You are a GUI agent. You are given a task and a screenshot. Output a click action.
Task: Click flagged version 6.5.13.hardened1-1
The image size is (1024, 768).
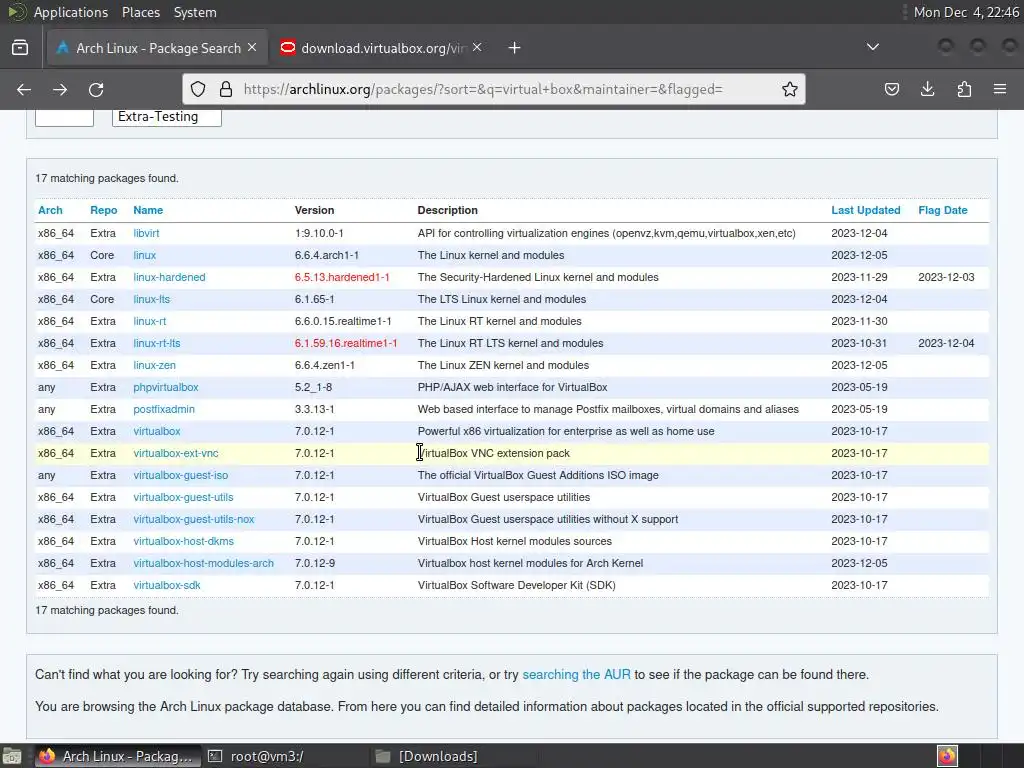342,278
